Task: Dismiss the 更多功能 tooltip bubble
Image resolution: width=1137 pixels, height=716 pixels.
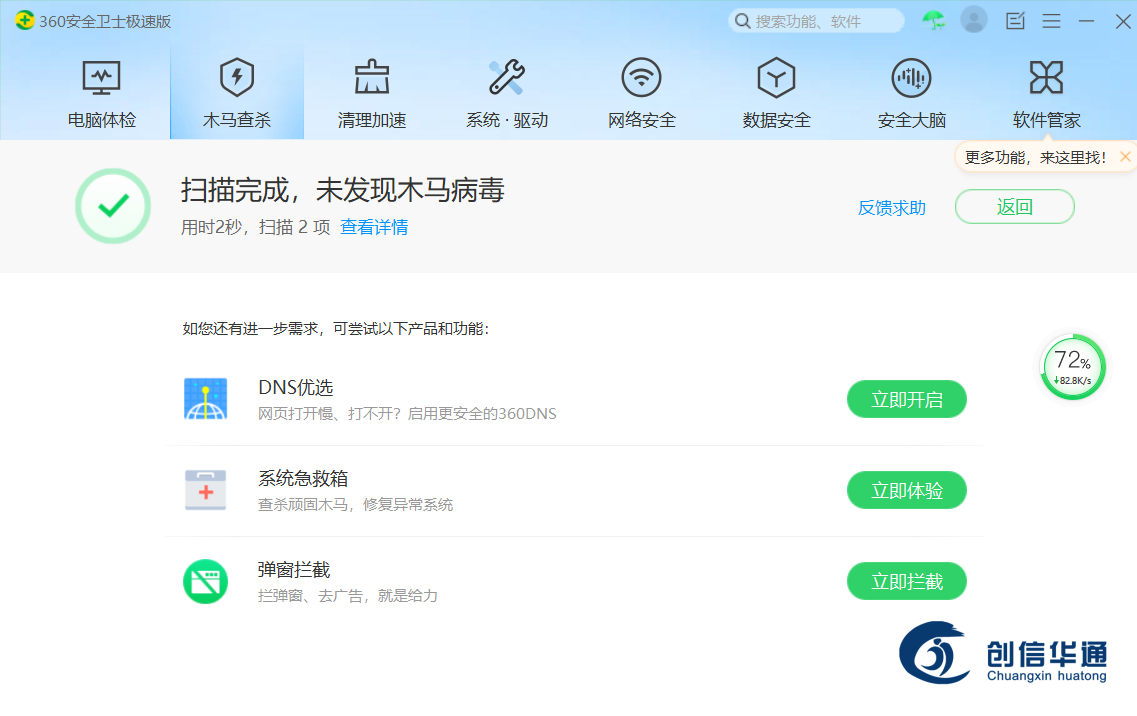Action: [1125, 157]
